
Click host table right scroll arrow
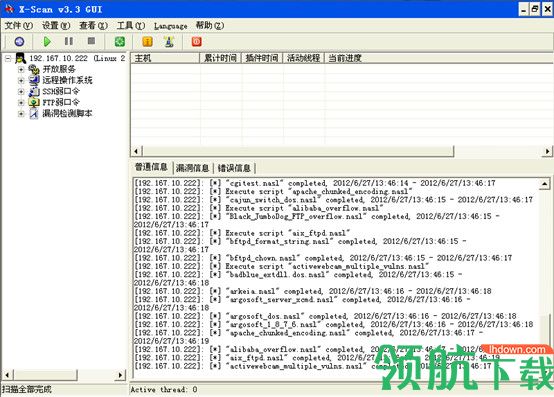pyautogui.click(x=547, y=152)
